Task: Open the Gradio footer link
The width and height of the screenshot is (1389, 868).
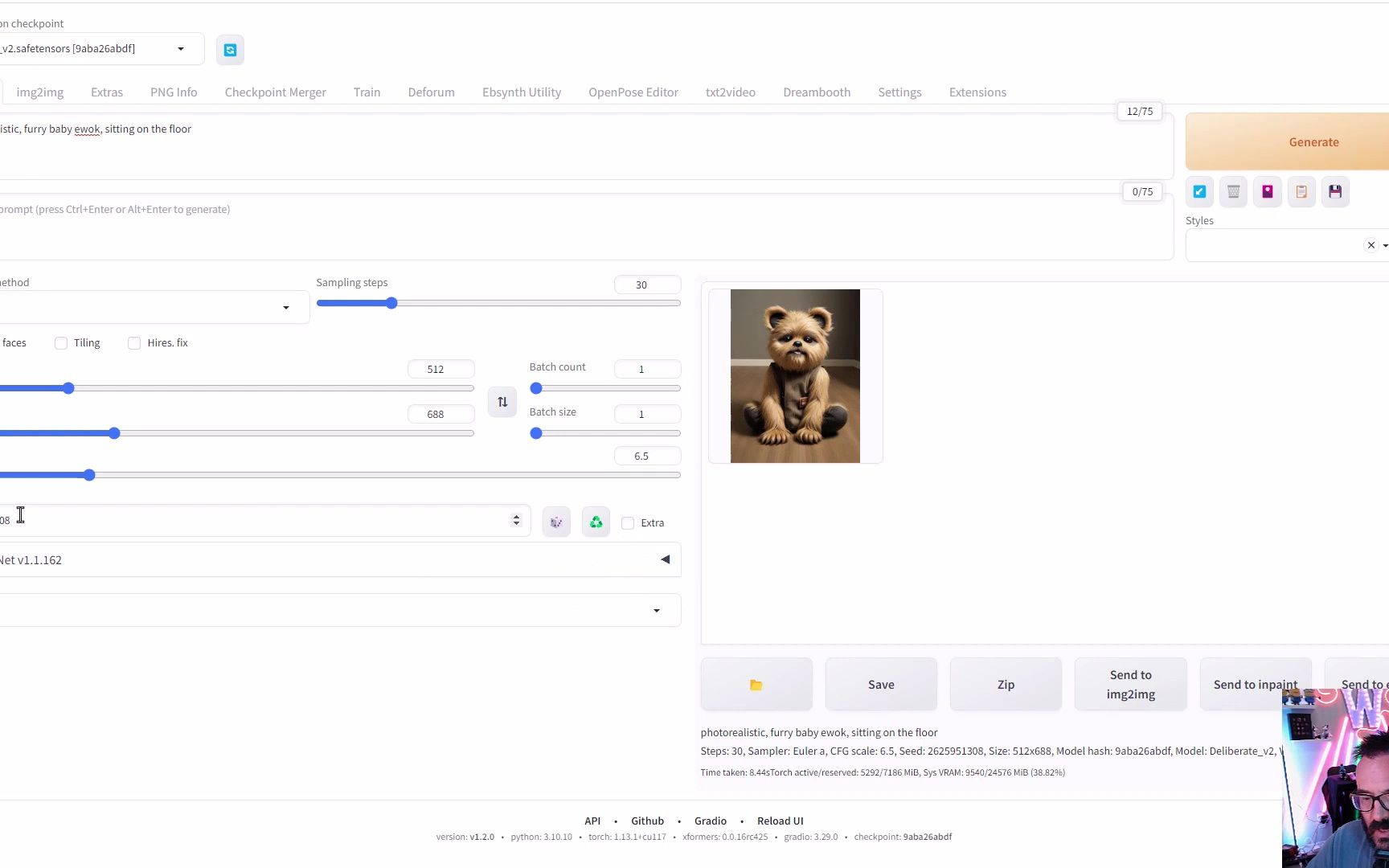Action: click(x=711, y=821)
